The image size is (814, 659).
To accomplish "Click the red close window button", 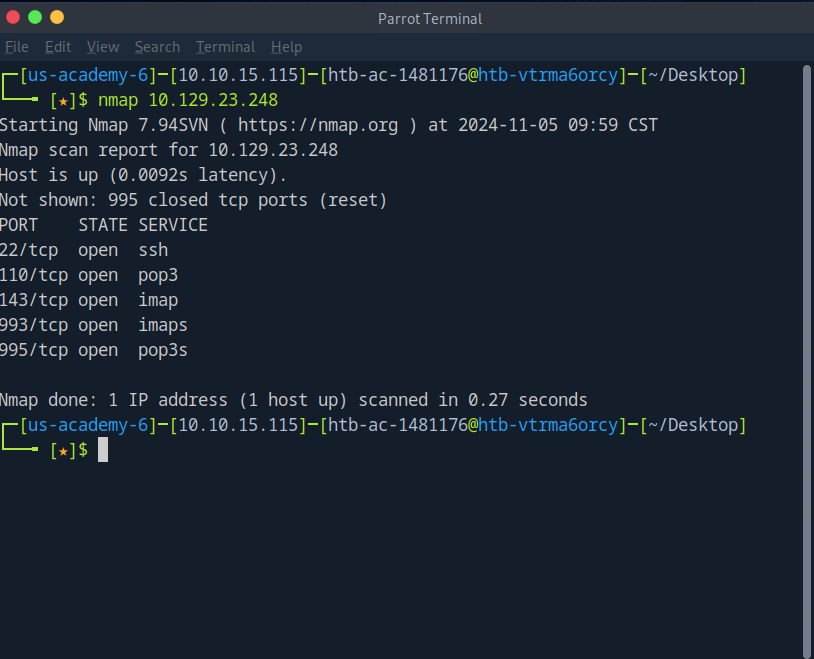I will tap(13, 17).
